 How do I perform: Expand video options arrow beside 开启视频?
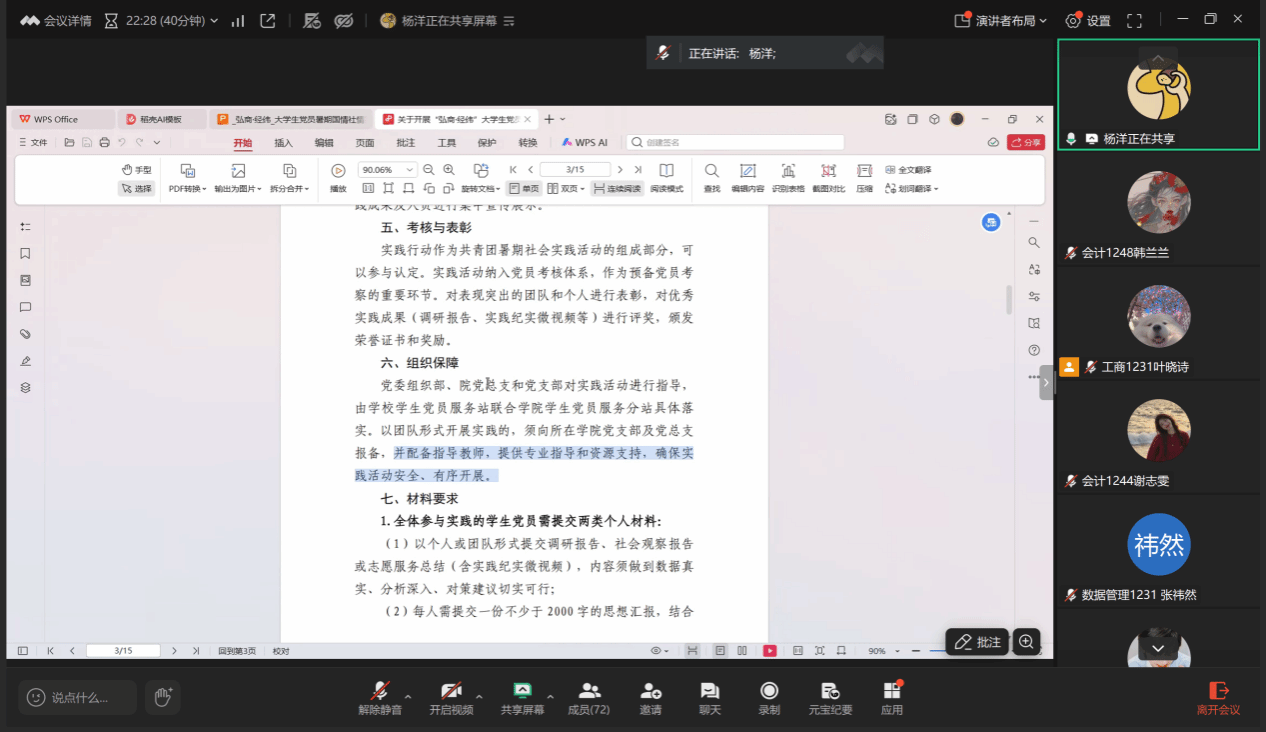(x=479, y=696)
